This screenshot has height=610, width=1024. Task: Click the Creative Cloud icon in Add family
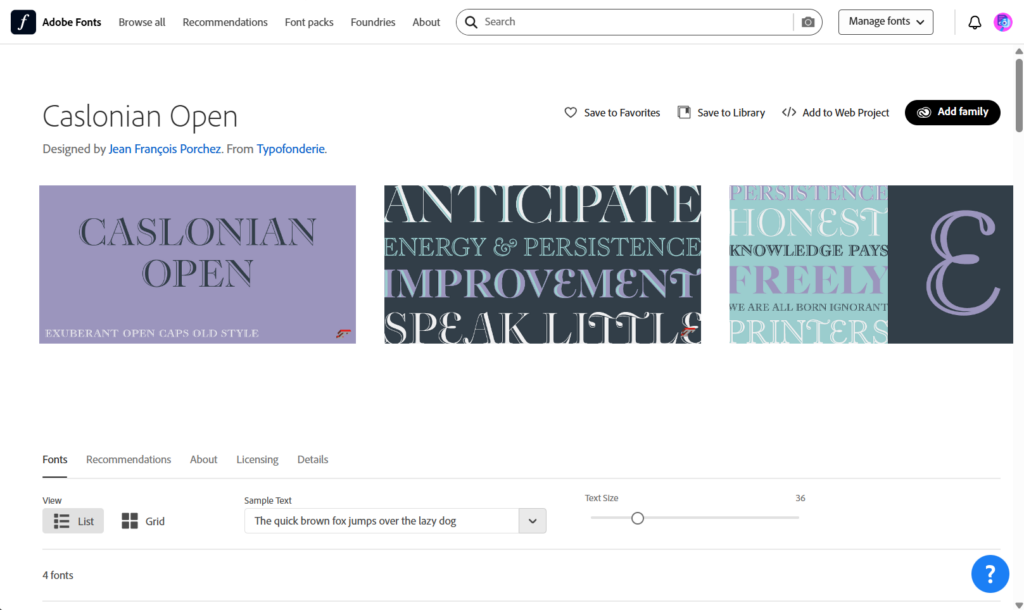tap(923, 112)
